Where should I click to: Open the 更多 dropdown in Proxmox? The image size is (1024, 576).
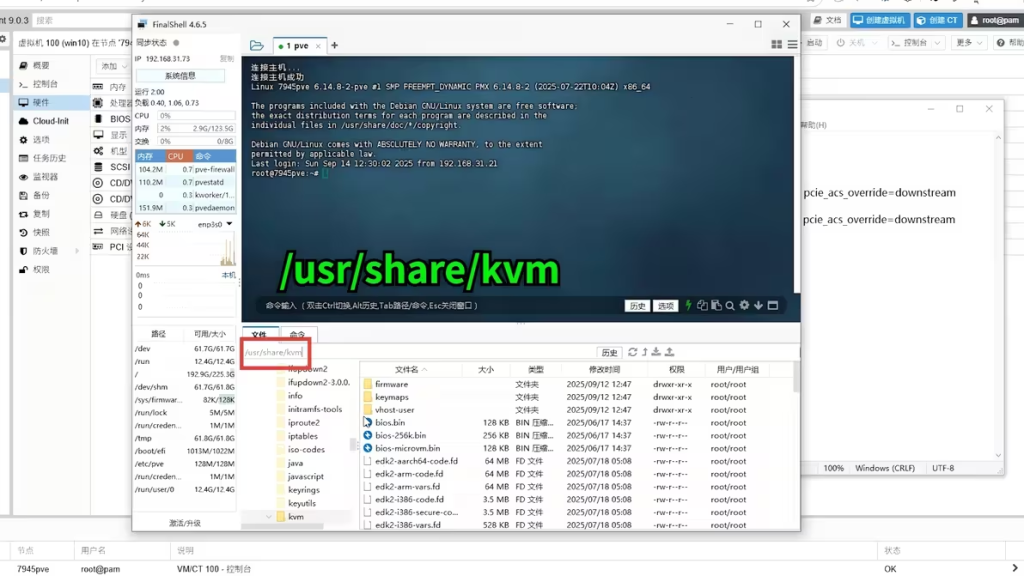coord(967,43)
